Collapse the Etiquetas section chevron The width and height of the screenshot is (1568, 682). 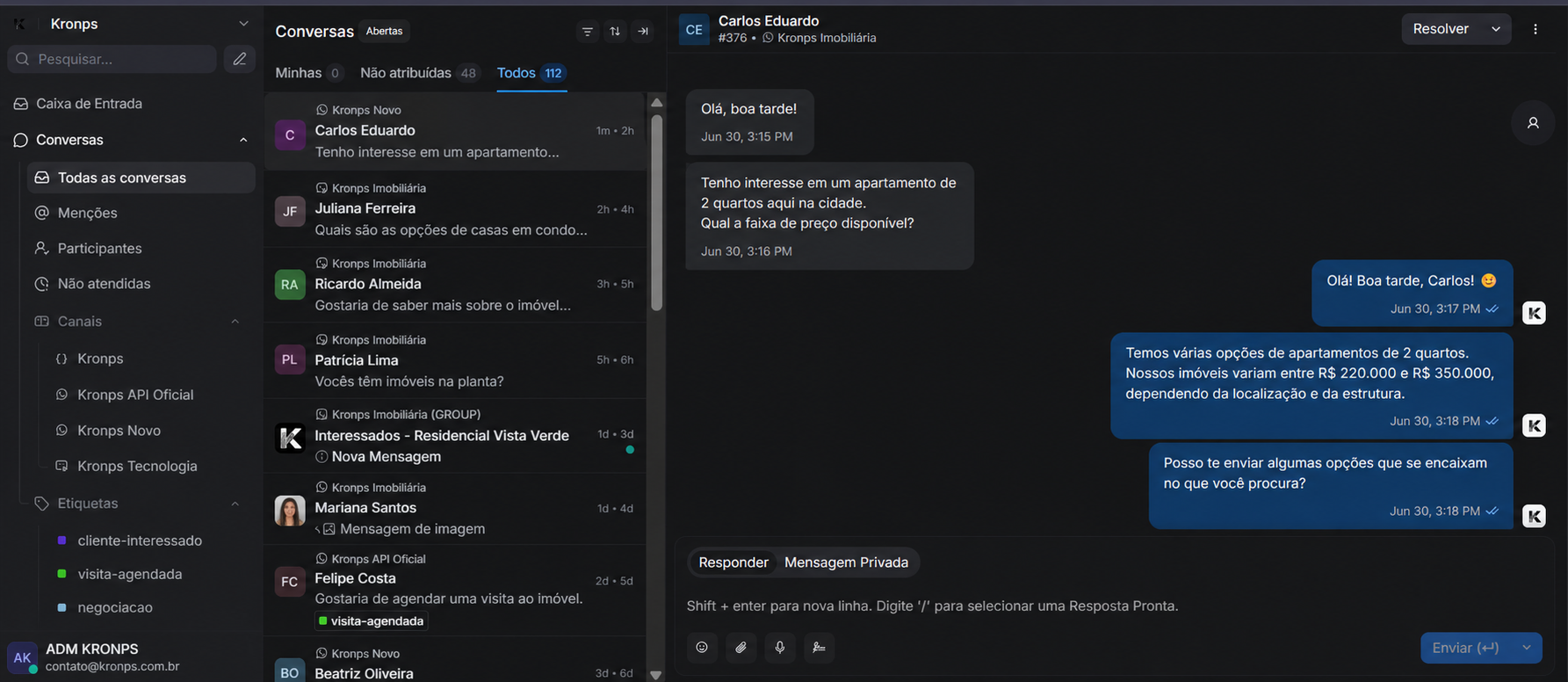click(235, 504)
